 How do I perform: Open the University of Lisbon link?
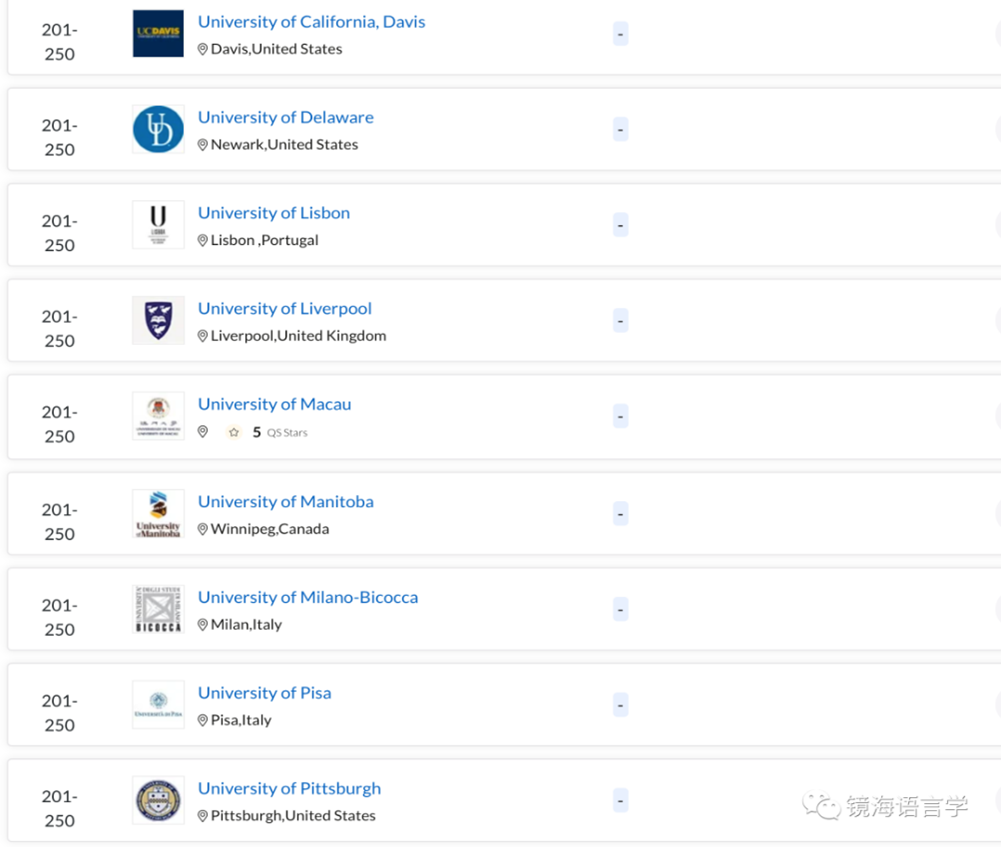[x=274, y=213]
